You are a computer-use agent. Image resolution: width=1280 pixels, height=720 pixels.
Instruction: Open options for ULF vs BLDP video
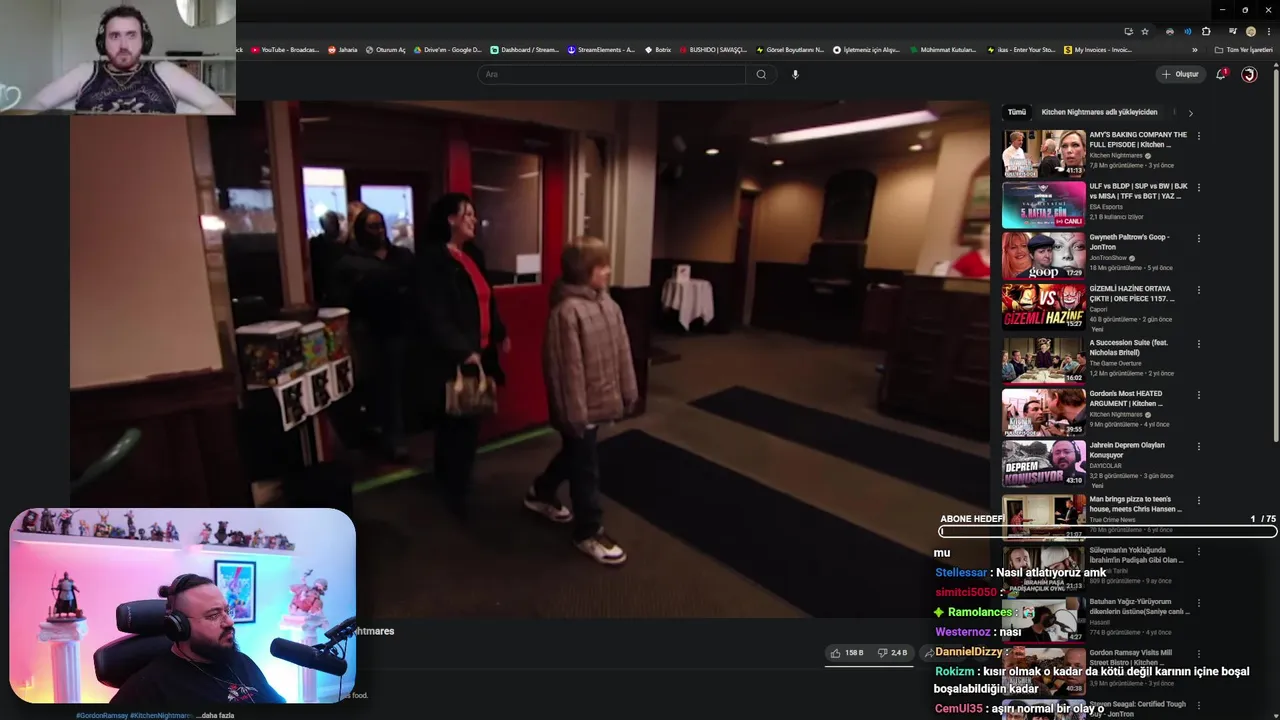click(x=1198, y=187)
